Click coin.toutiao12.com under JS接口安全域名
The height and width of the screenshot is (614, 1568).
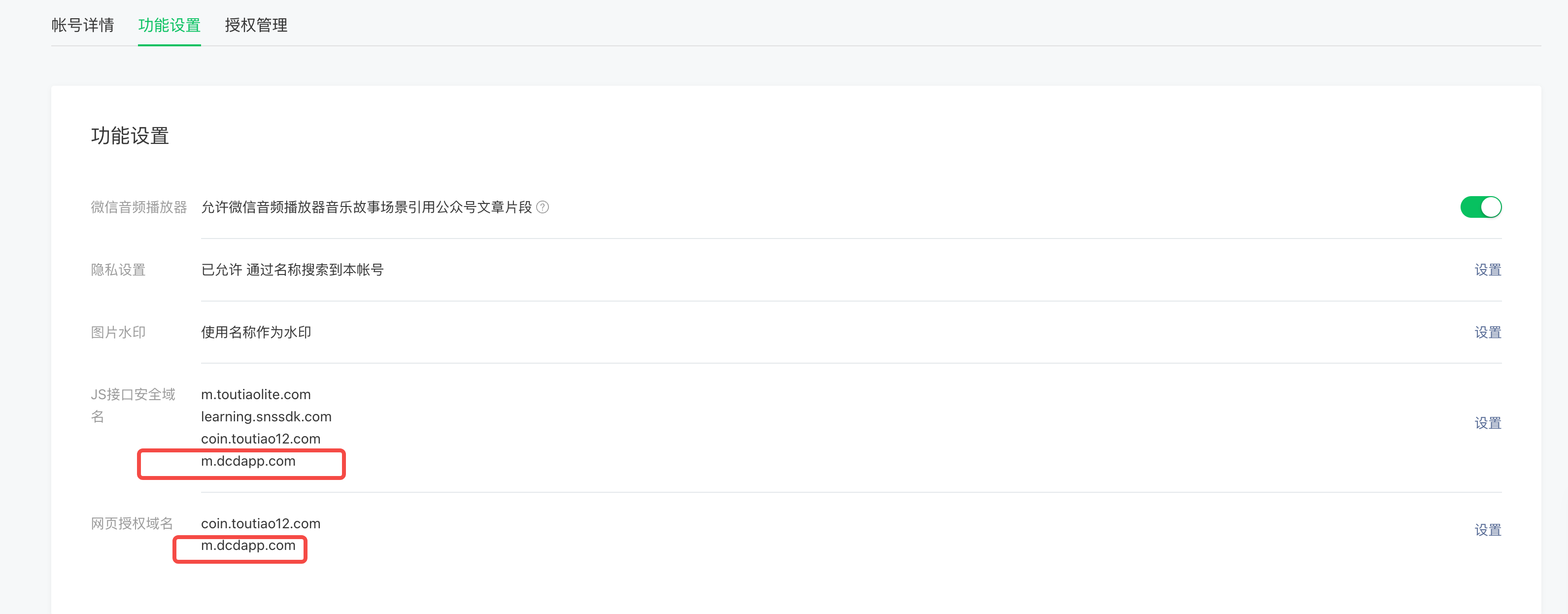(261, 439)
